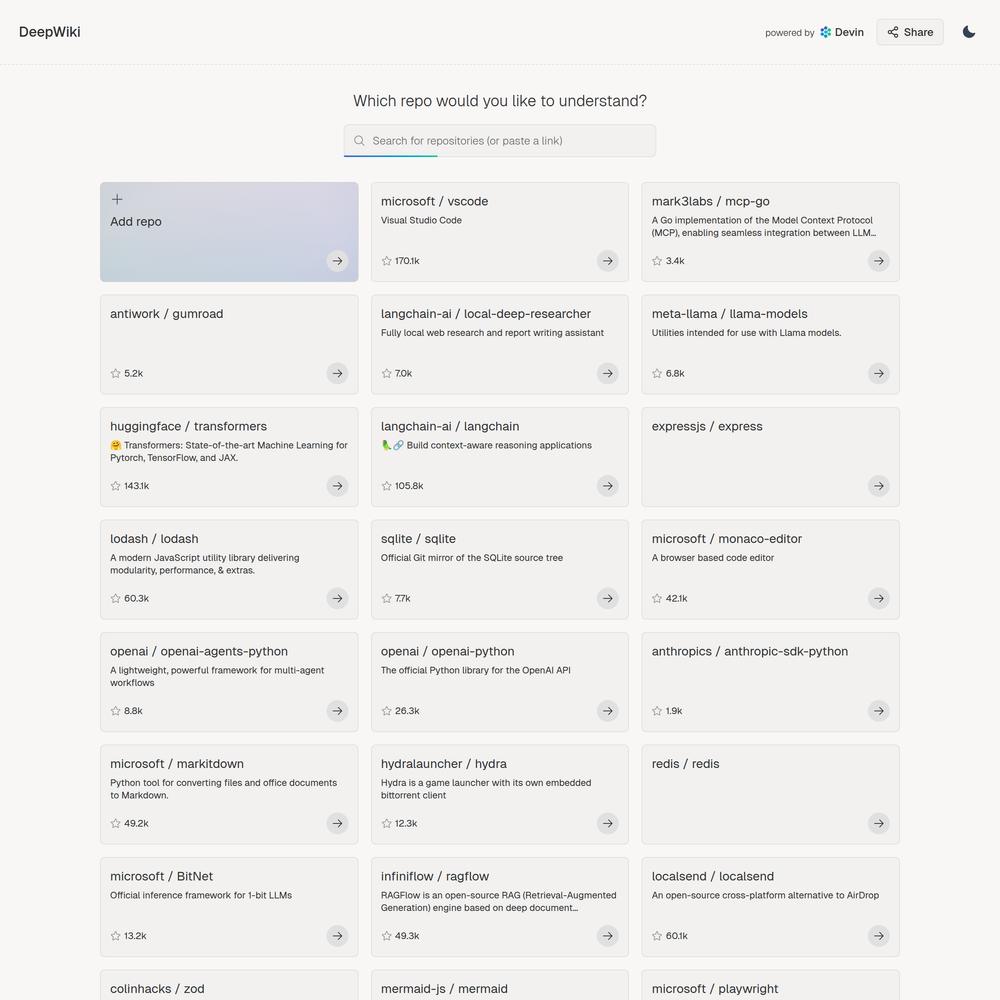This screenshot has height=1000, width=1000.
Task: Toggle dark mode with the moon icon
Action: pos(969,32)
